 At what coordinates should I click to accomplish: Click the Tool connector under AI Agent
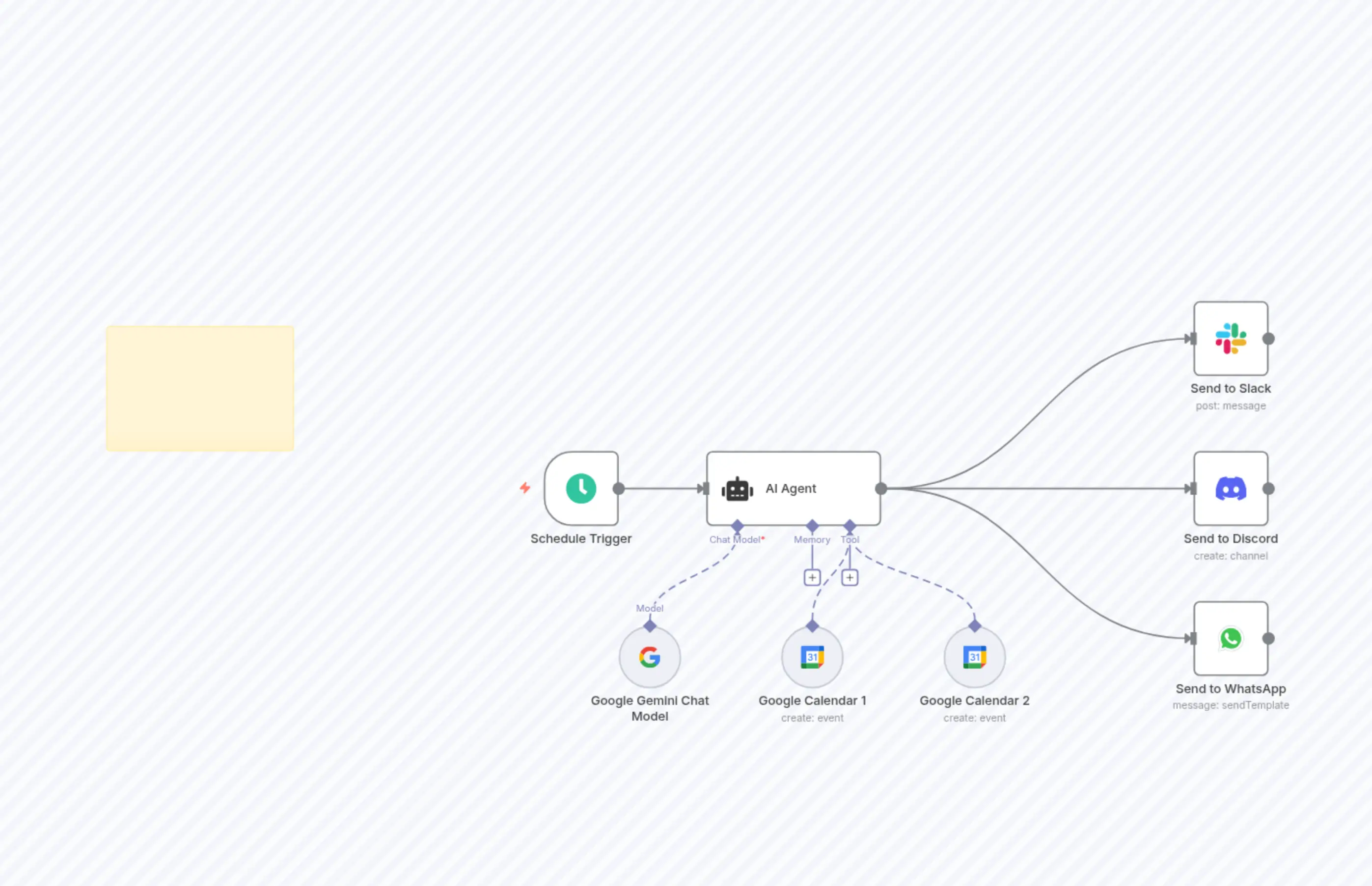(x=850, y=525)
